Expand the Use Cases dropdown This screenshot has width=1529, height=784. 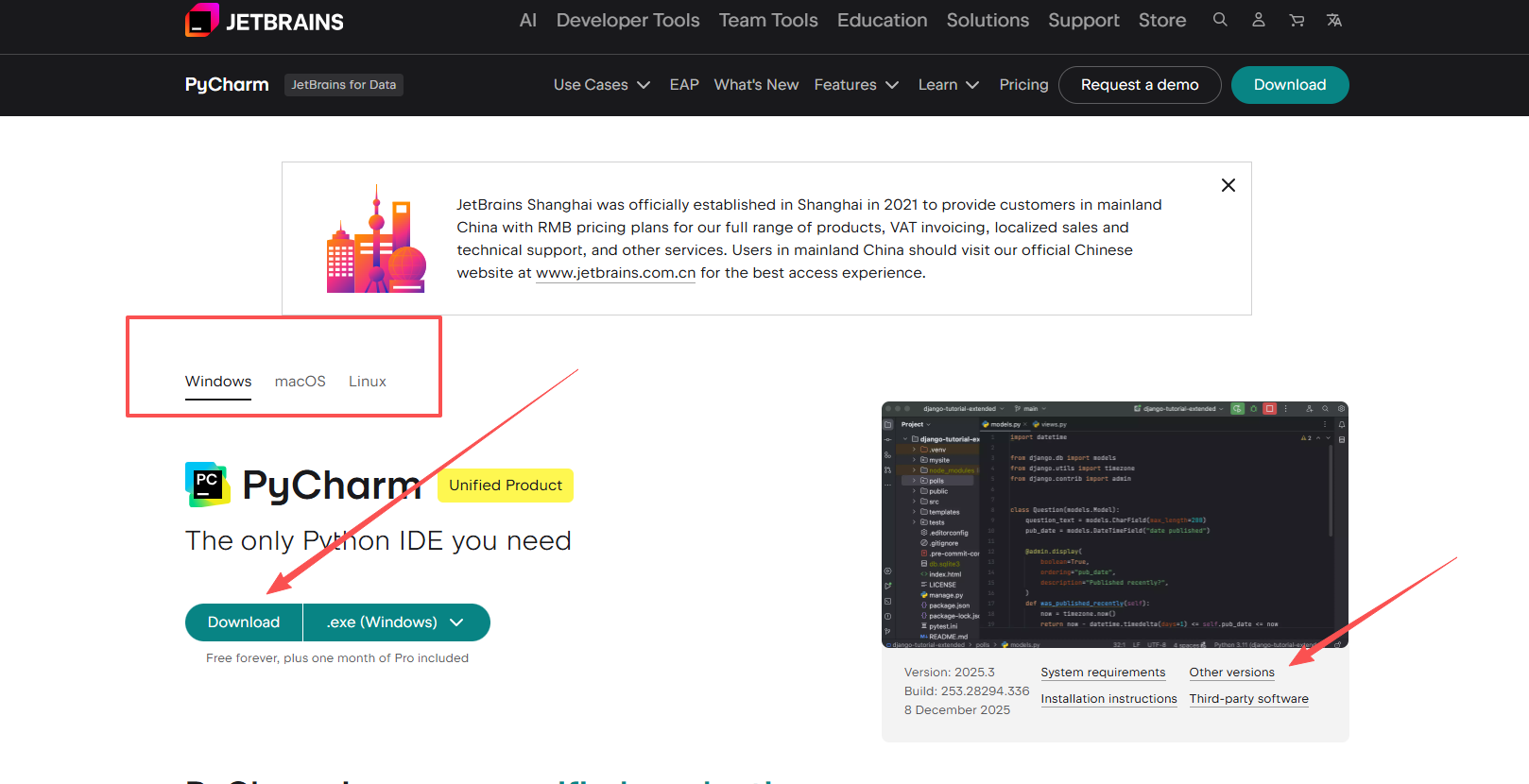[x=602, y=85]
